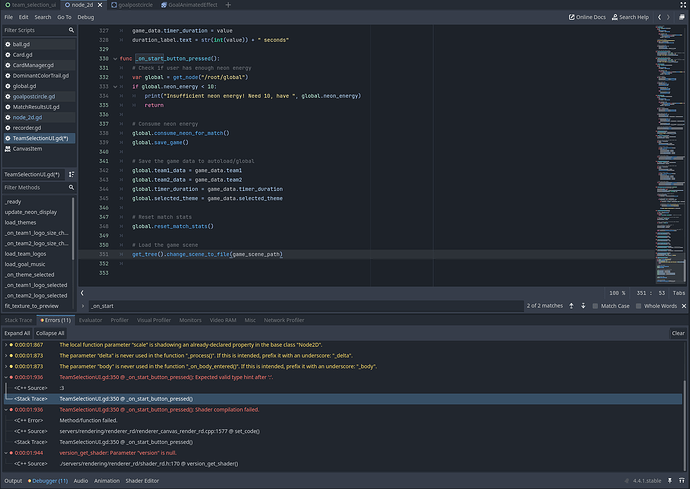Screen dimensions: 690x489
Task: Click Collapse All errors button
Action: tap(50, 333)
